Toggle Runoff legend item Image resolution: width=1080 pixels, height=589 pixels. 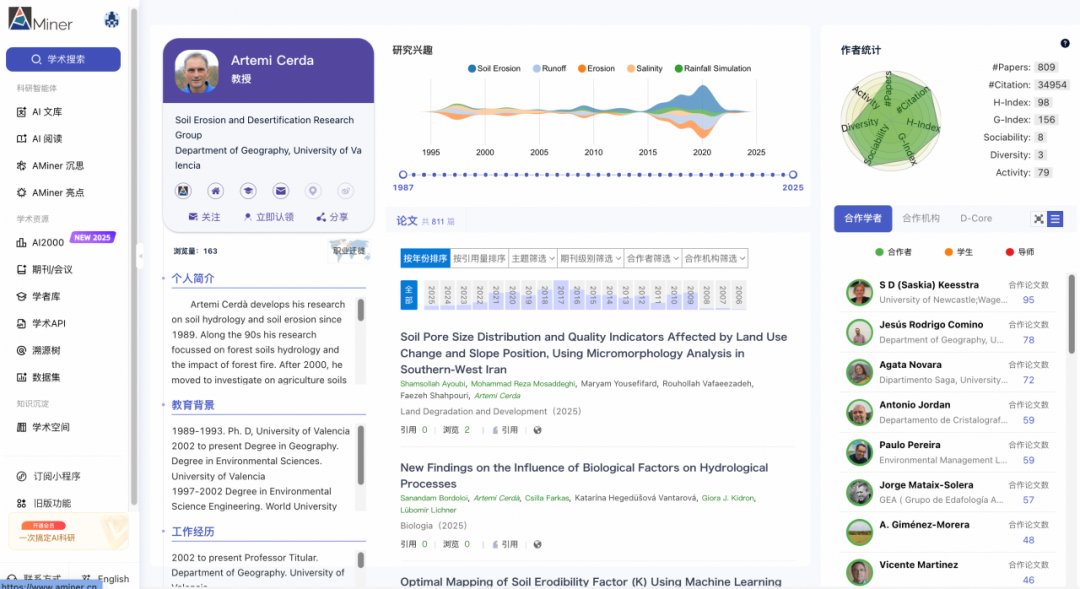tap(549, 68)
